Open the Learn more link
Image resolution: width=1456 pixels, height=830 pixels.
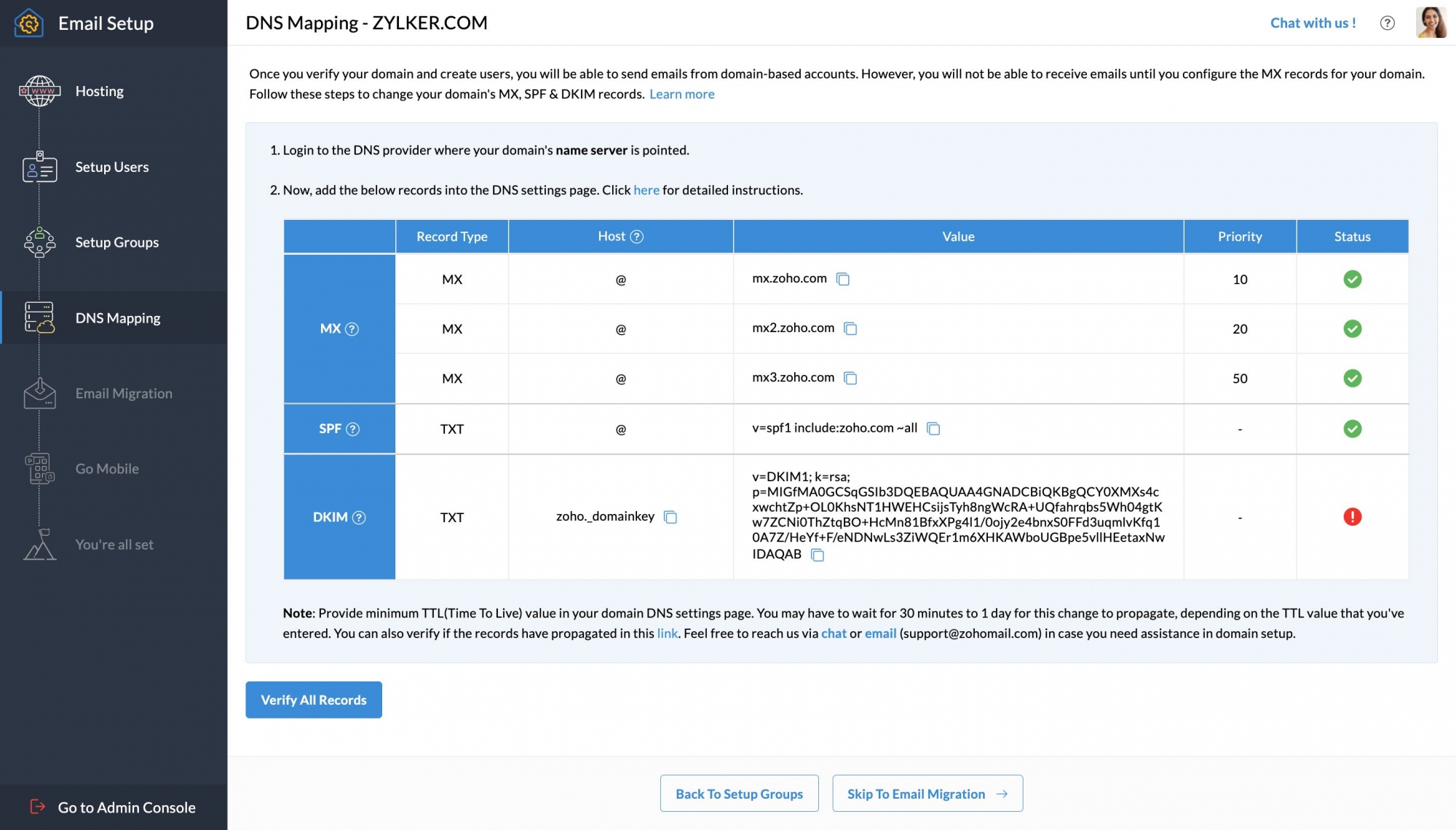click(x=681, y=94)
